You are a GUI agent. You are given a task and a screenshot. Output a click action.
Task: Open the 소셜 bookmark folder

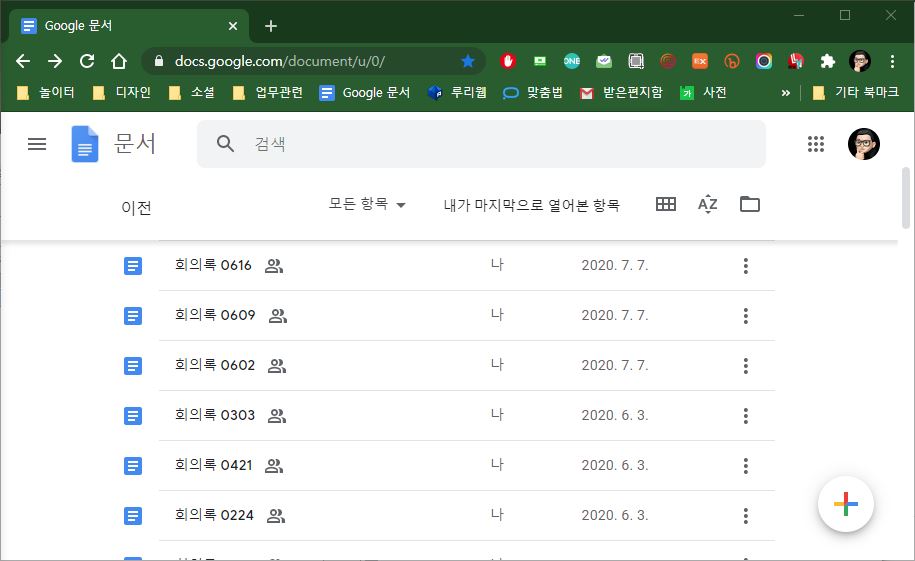click(192, 92)
